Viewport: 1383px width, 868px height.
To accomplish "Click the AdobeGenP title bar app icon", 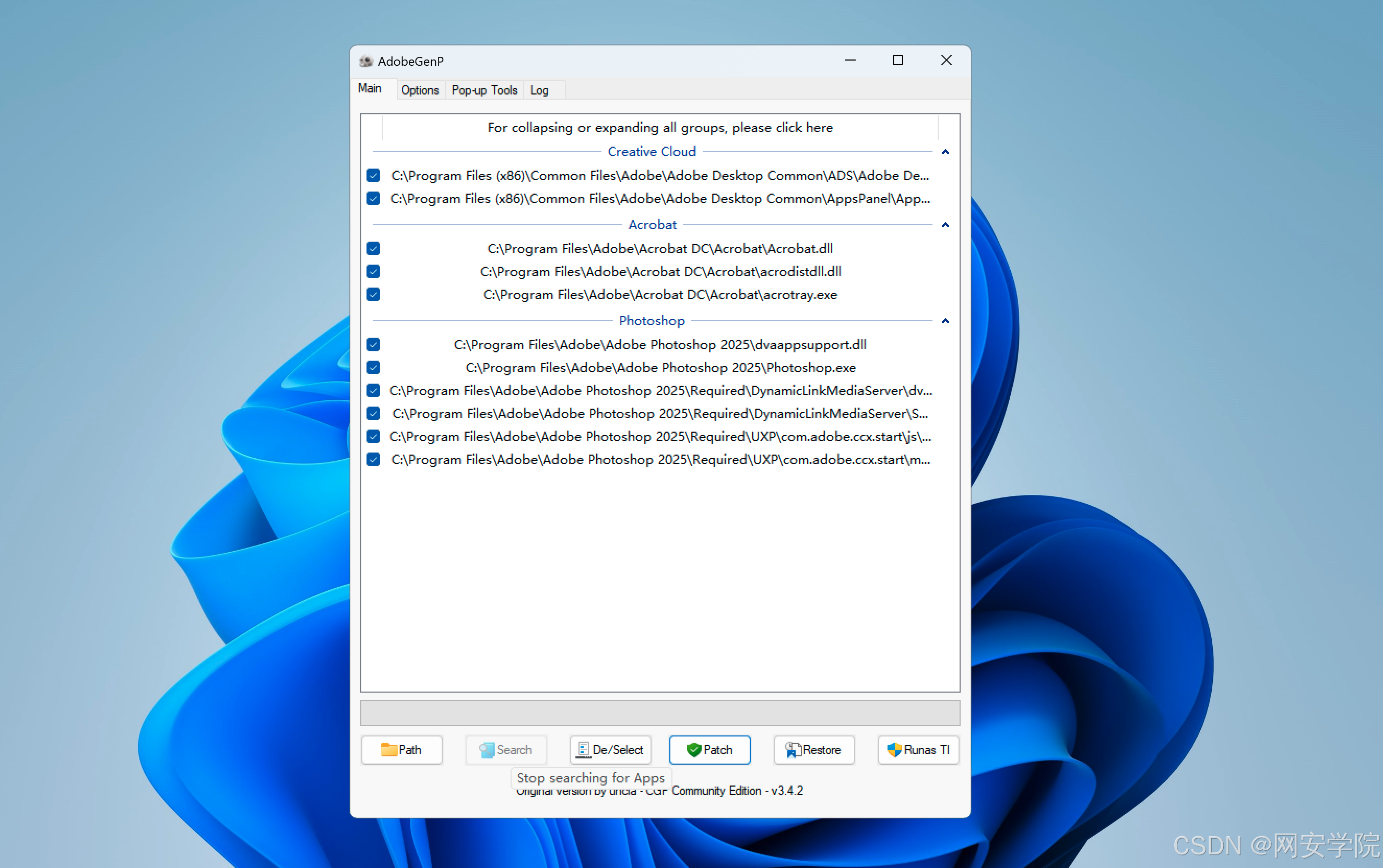I will click(367, 61).
